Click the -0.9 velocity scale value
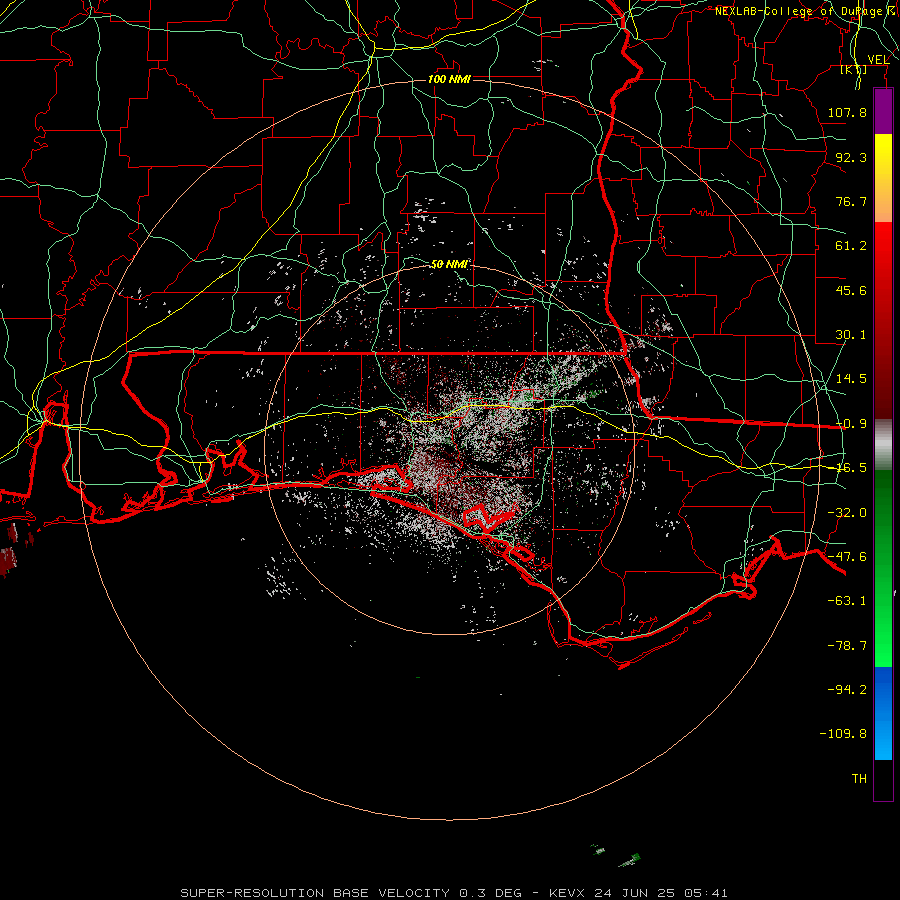900x900 pixels. pyautogui.click(x=851, y=424)
